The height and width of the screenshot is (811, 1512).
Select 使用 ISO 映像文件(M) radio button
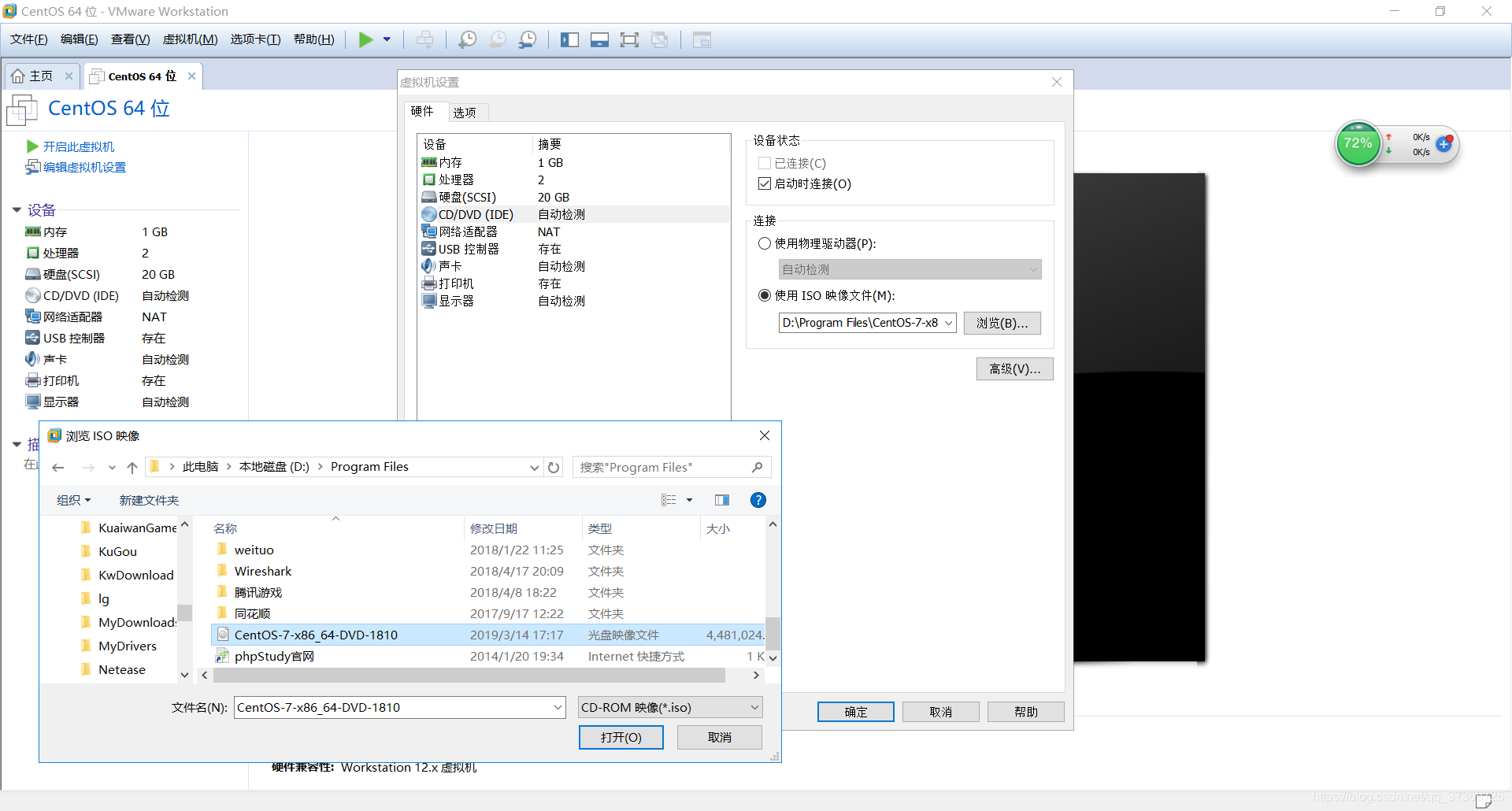tap(764, 295)
